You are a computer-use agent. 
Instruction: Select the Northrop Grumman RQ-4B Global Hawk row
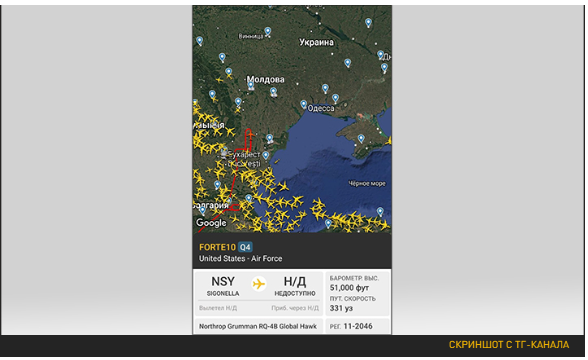point(258,326)
